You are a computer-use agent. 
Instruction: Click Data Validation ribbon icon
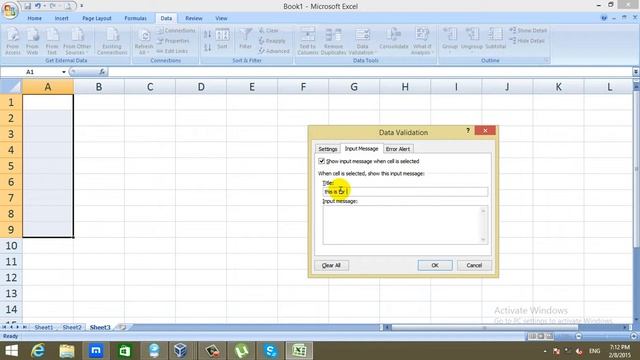pyautogui.click(x=362, y=41)
